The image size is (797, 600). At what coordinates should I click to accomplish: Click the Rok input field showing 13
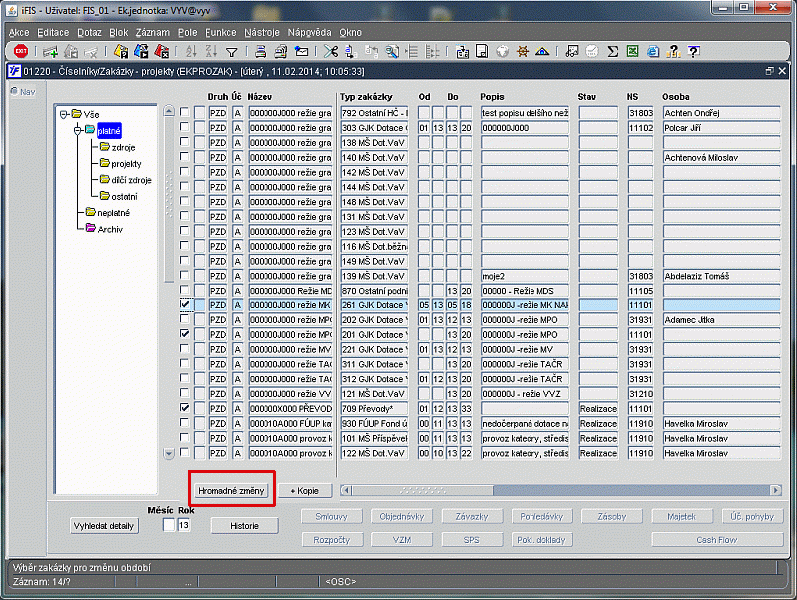184,525
